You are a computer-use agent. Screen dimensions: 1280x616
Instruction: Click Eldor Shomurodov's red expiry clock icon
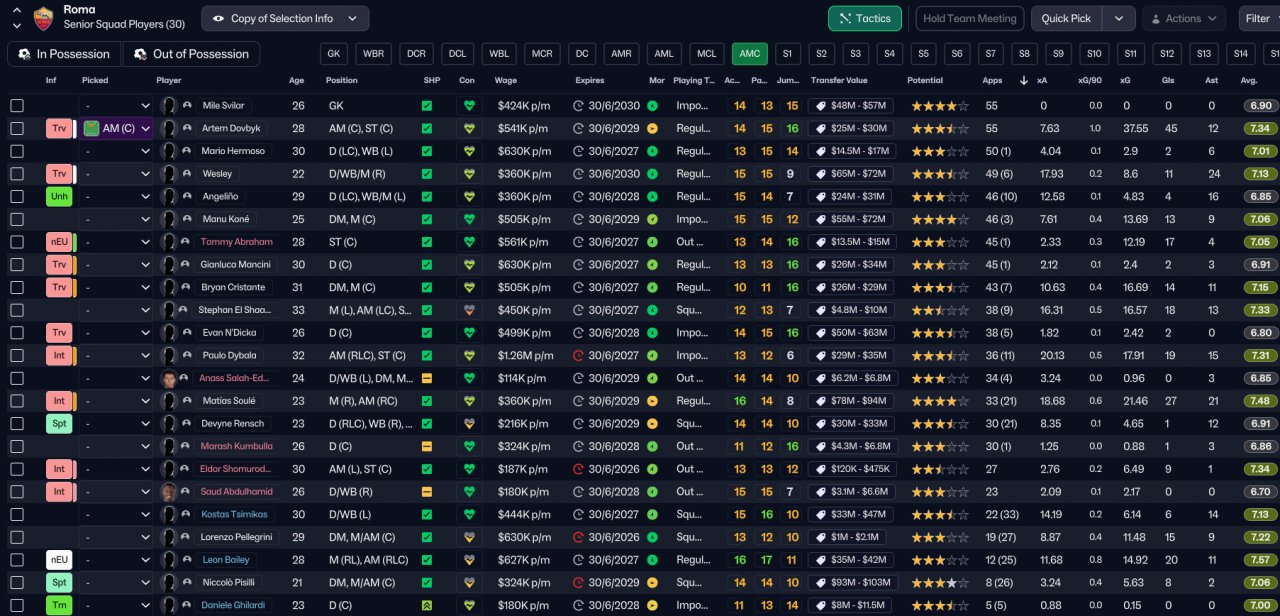[579, 469]
